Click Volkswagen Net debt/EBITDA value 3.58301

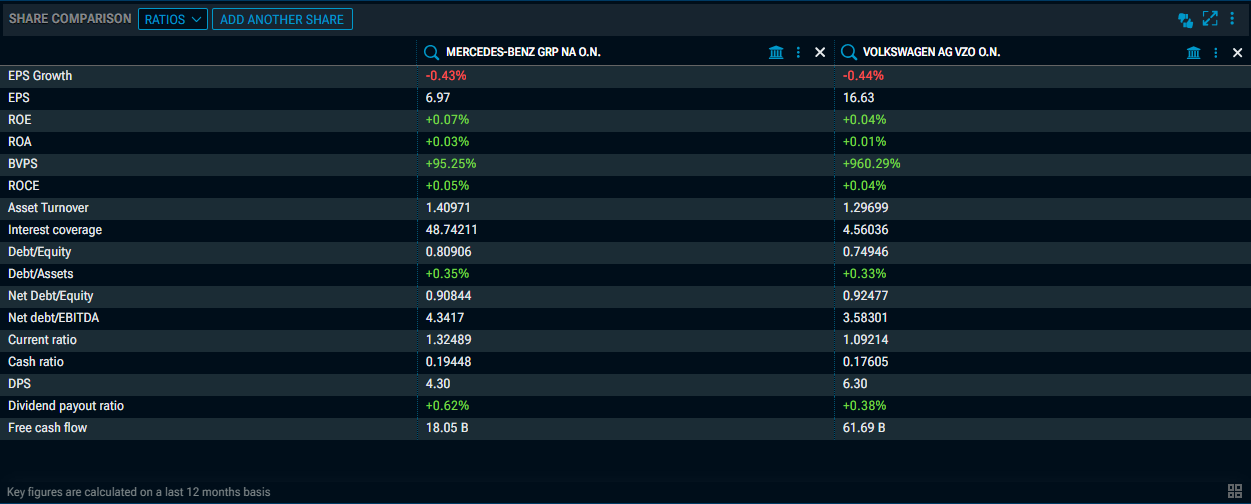pos(866,318)
